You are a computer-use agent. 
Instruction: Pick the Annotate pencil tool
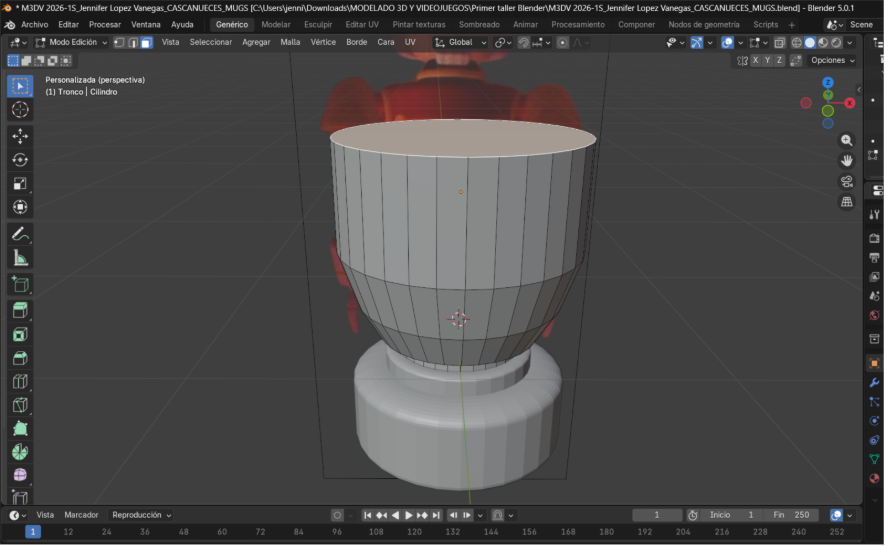(x=20, y=234)
